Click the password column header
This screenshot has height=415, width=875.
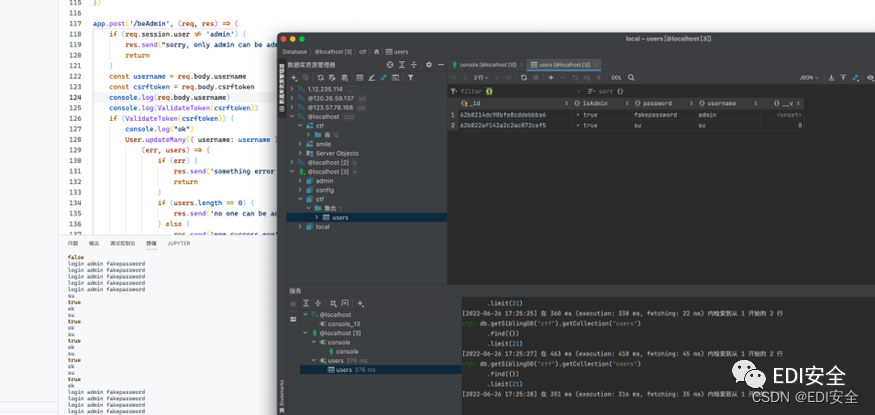click(662, 103)
